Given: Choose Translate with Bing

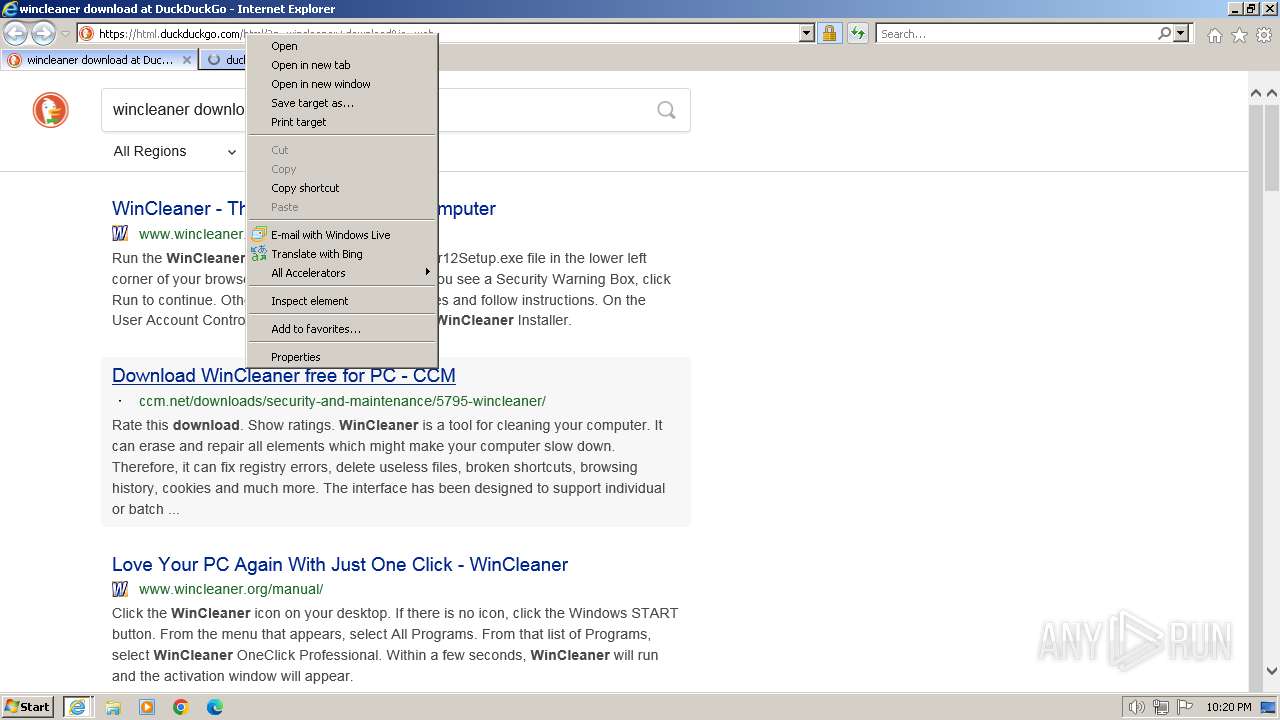Looking at the screenshot, I should pyautogui.click(x=342, y=254).
